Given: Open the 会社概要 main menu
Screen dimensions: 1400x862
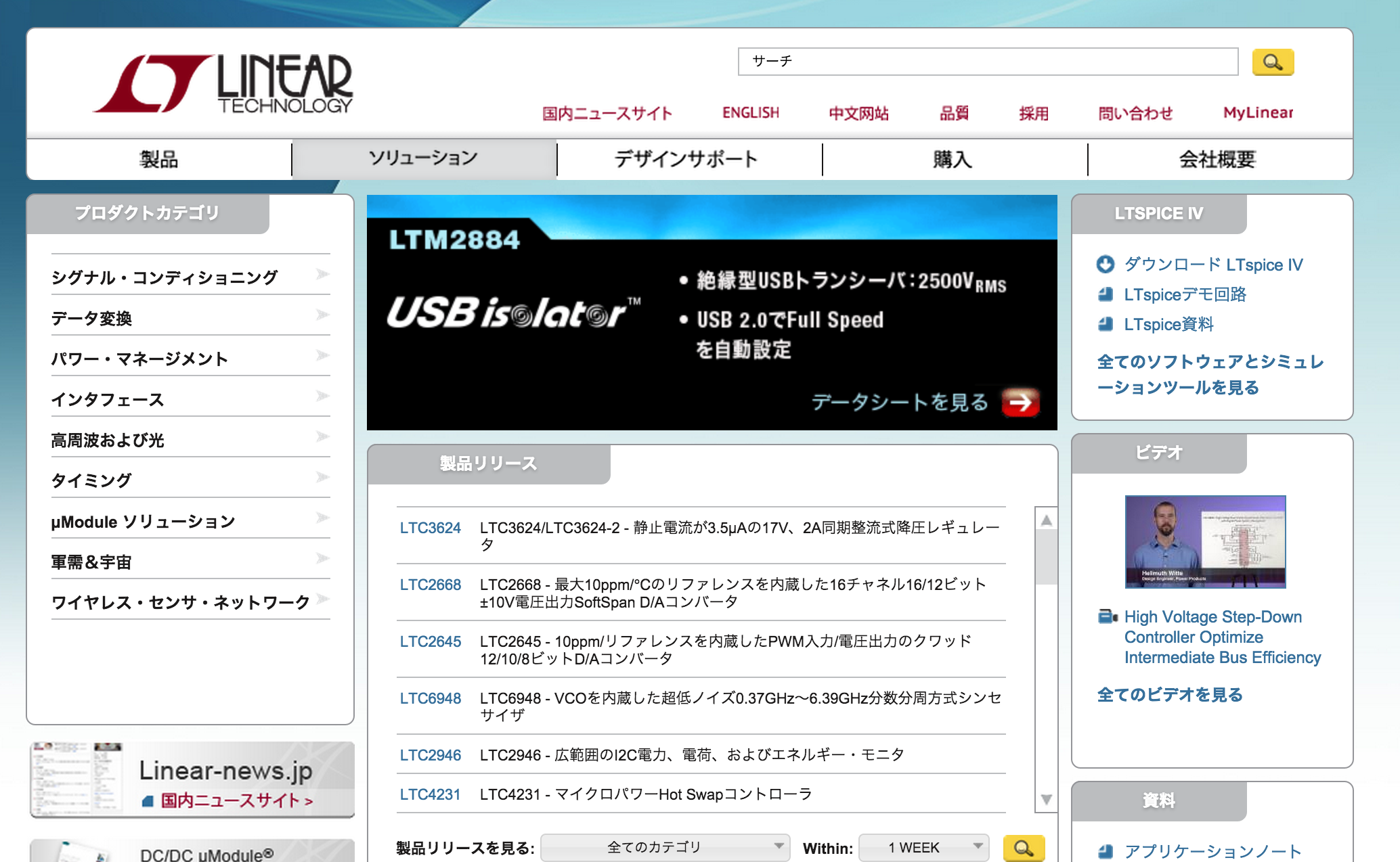Looking at the screenshot, I should tap(1219, 160).
